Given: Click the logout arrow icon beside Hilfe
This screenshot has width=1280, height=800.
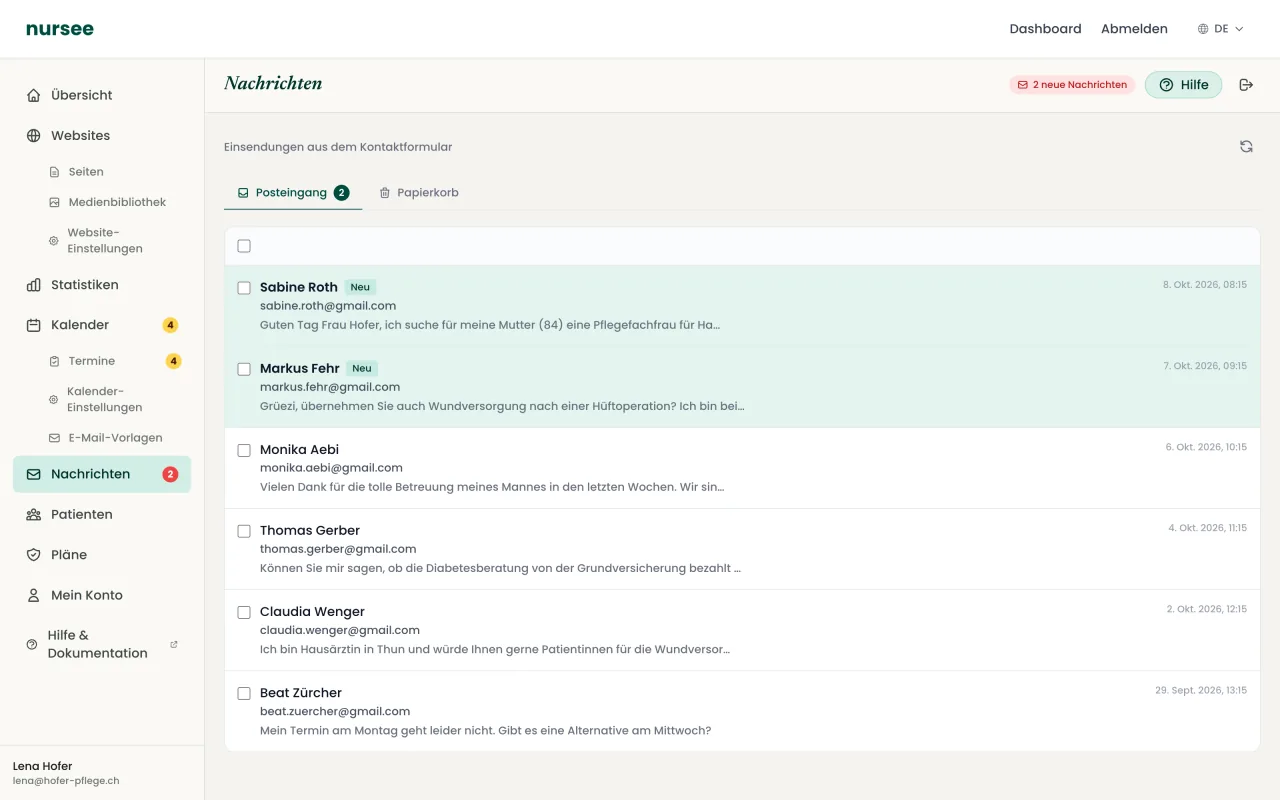Looking at the screenshot, I should (1246, 85).
